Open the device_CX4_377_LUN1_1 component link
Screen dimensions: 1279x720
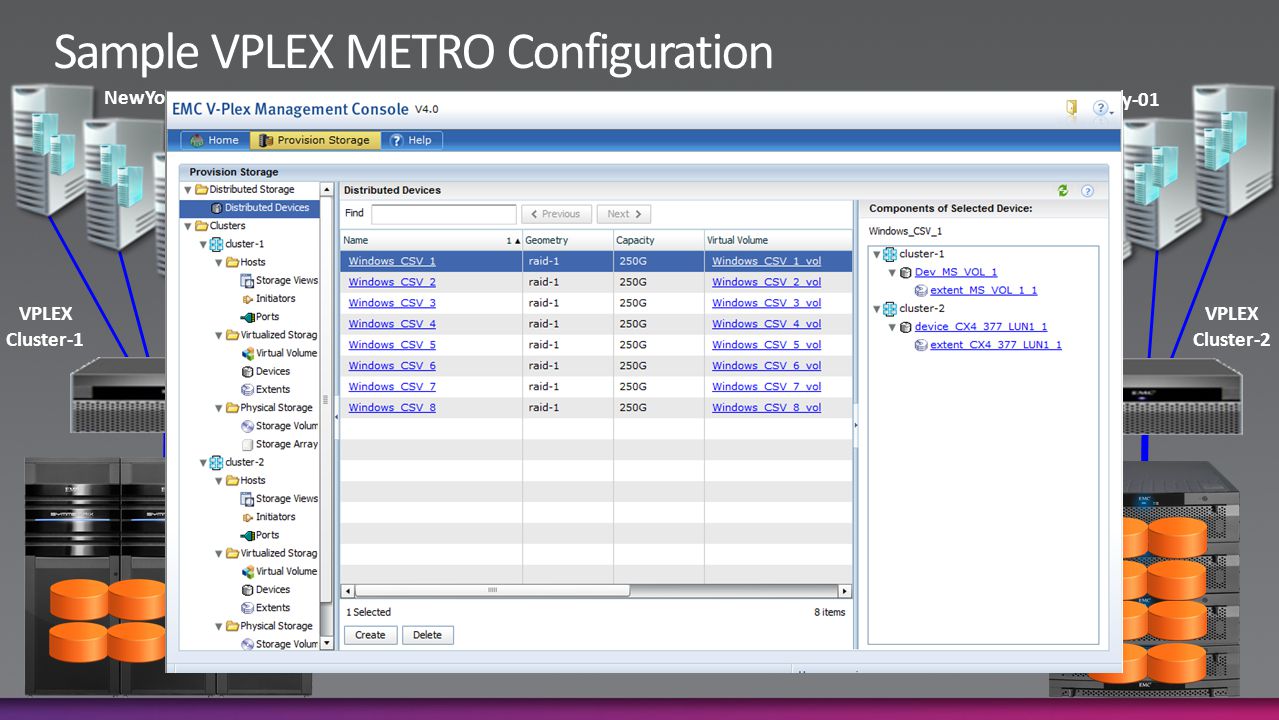(x=981, y=327)
